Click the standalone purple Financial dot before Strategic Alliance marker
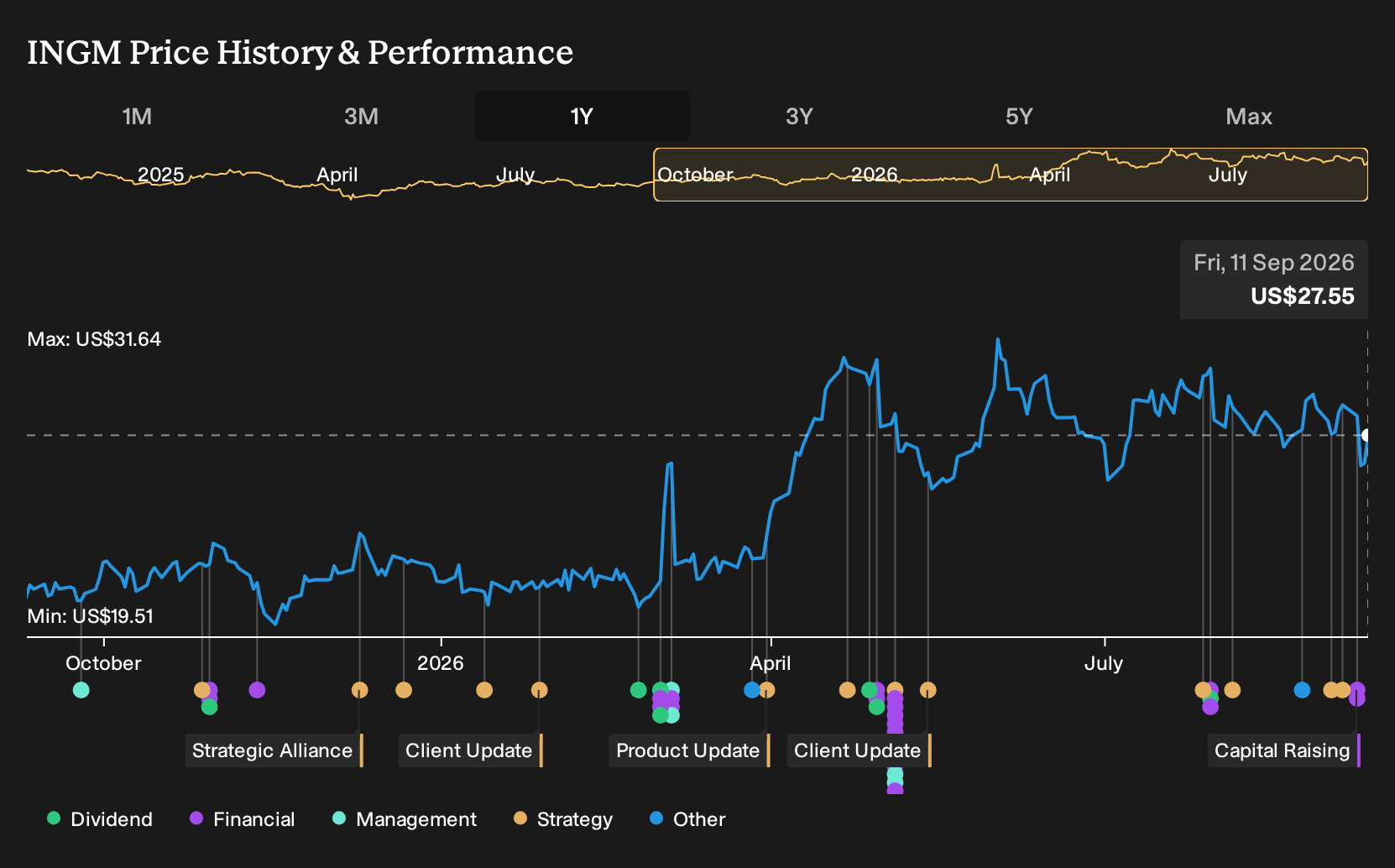Image resolution: width=1395 pixels, height=868 pixels. [x=257, y=690]
